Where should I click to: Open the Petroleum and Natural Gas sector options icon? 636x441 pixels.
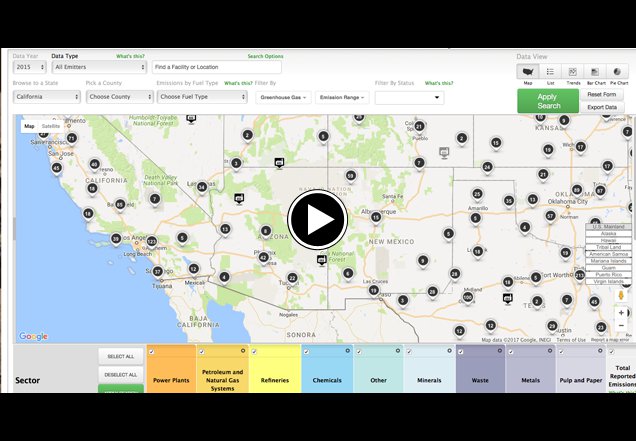243,351
